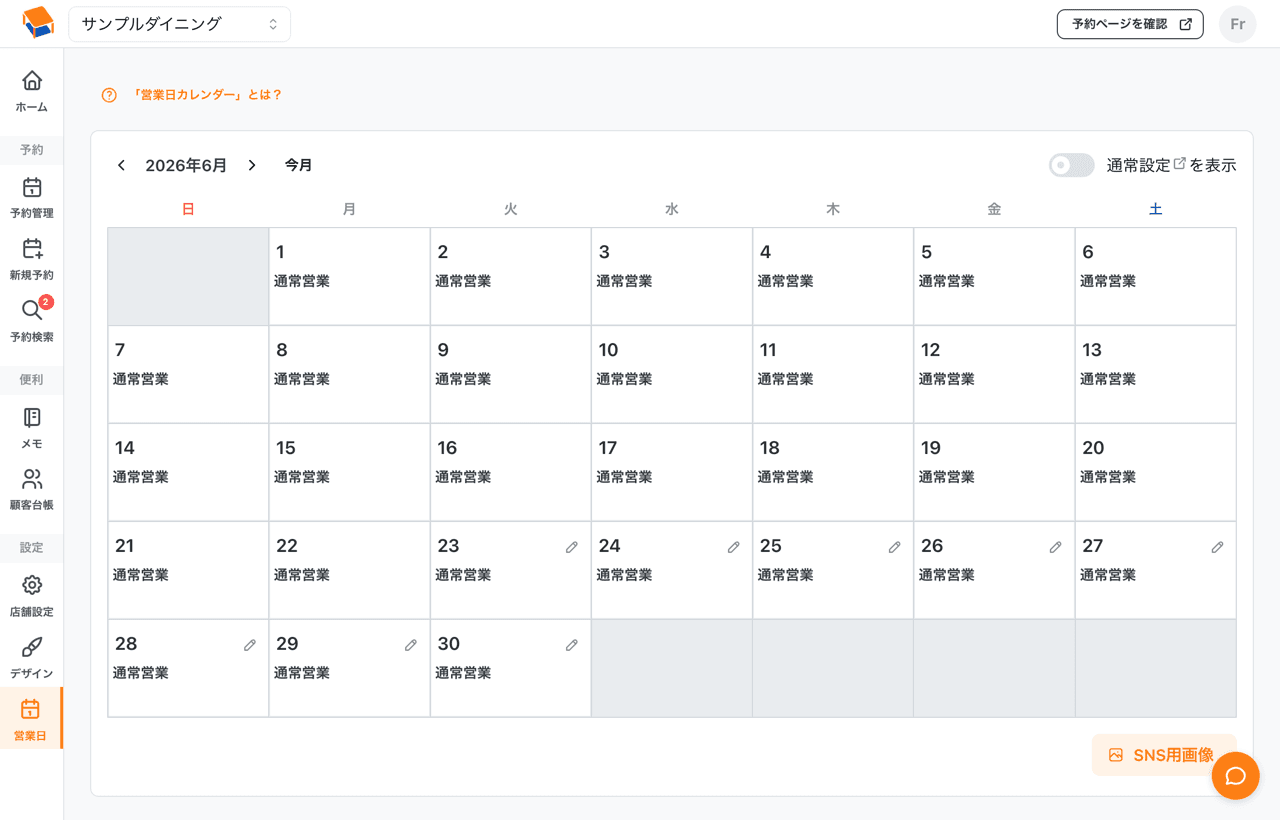Open the デザイン brush icon
Viewport: 1280px width, 820px height.
pyautogui.click(x=32, y=647)
